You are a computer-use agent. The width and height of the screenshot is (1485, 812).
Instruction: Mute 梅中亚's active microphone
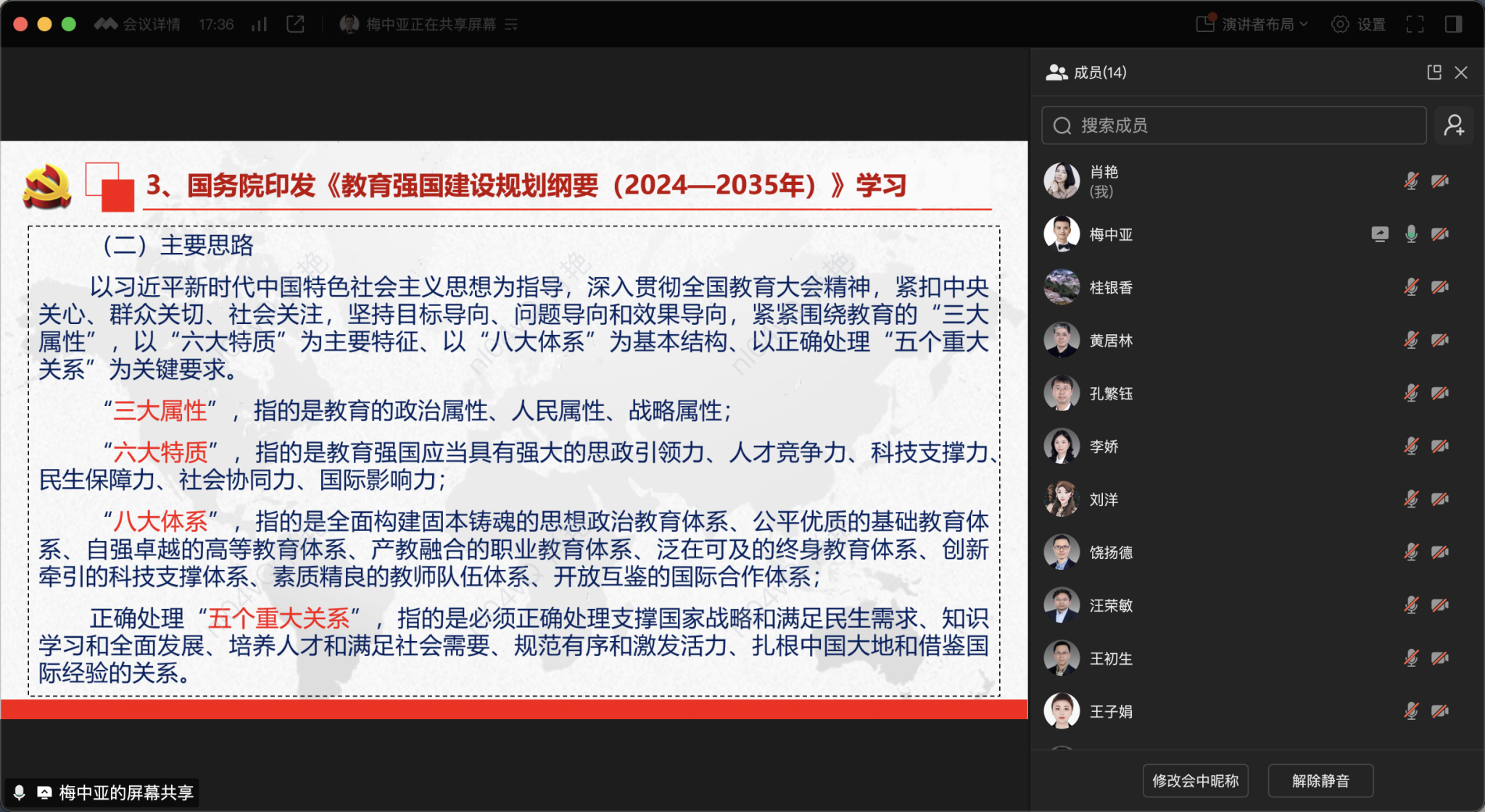tap(1410, 233)
